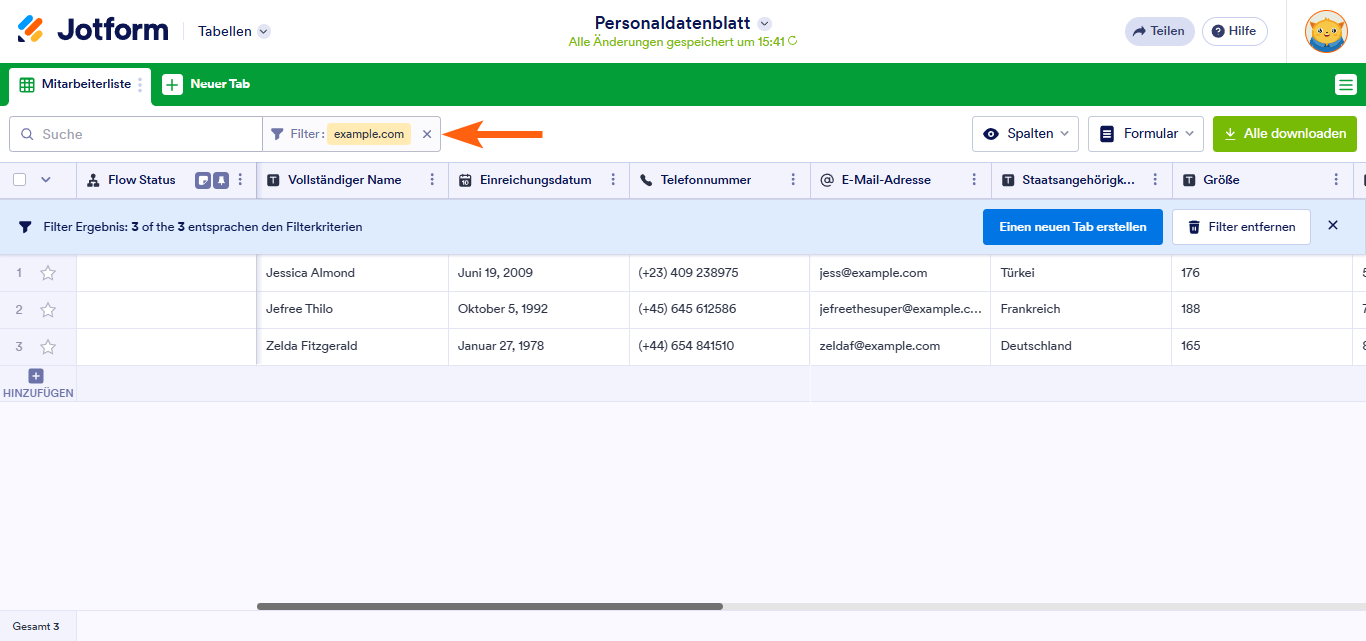Open the user avatar profile menu
1366x641 pixels.
tap(1325, 31)
